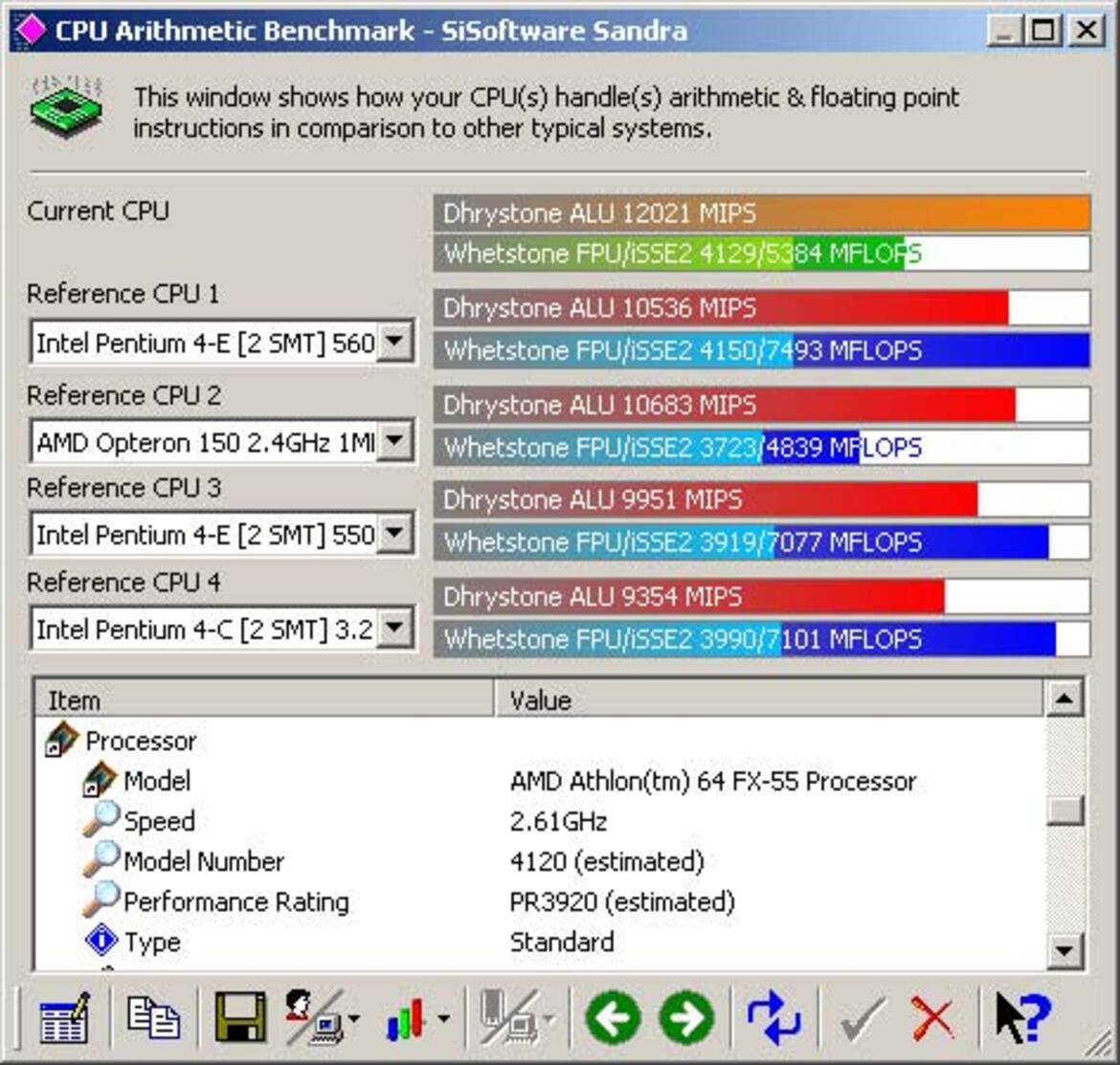Click value AMD Athlon(tm) 64 FX-55 Processor
This screenshot has width=1120, height=1065.
click(713, 781)
